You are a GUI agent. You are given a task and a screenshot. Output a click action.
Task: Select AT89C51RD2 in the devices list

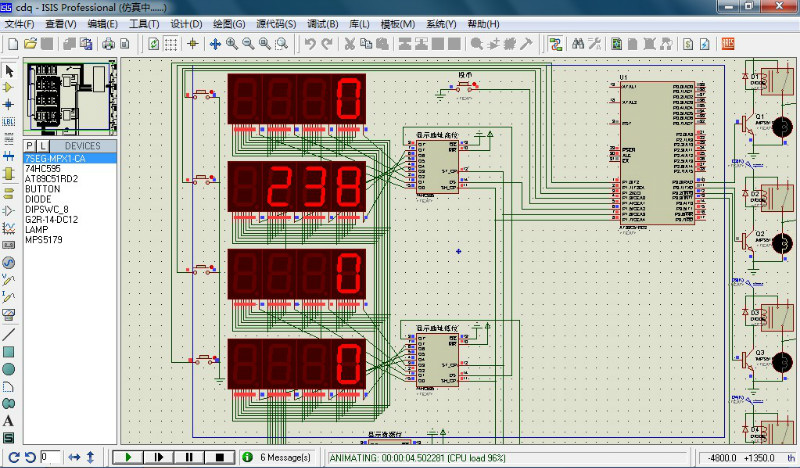pos(49,179)
